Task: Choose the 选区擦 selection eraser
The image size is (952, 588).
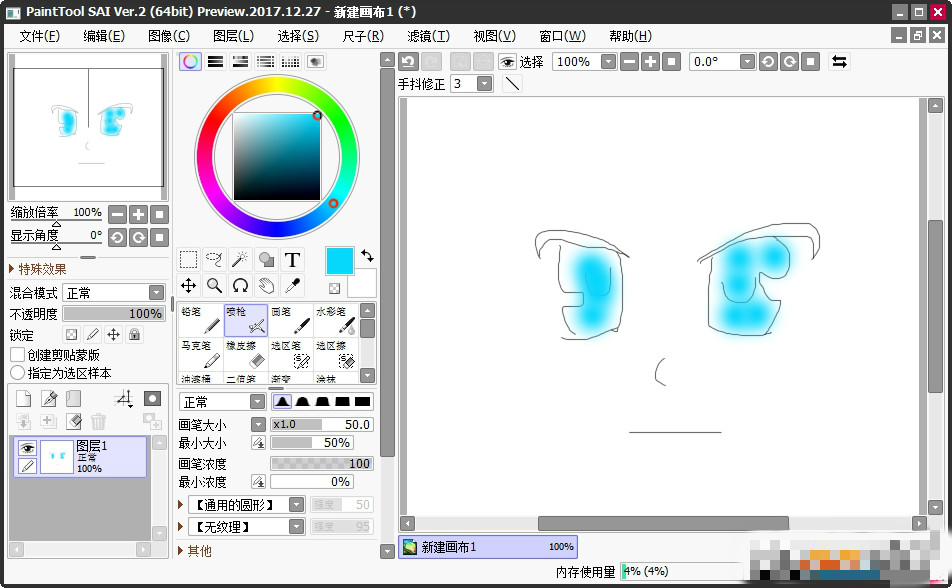Action: 336,354
